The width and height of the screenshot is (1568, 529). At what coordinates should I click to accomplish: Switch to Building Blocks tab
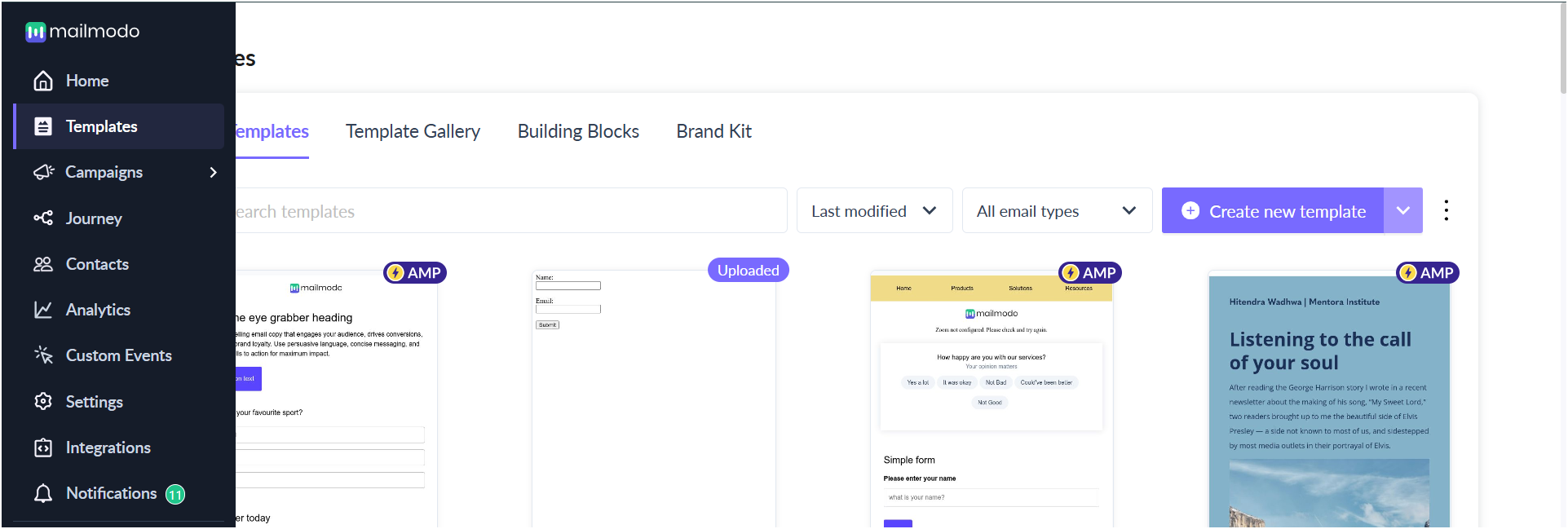(578, 131)
